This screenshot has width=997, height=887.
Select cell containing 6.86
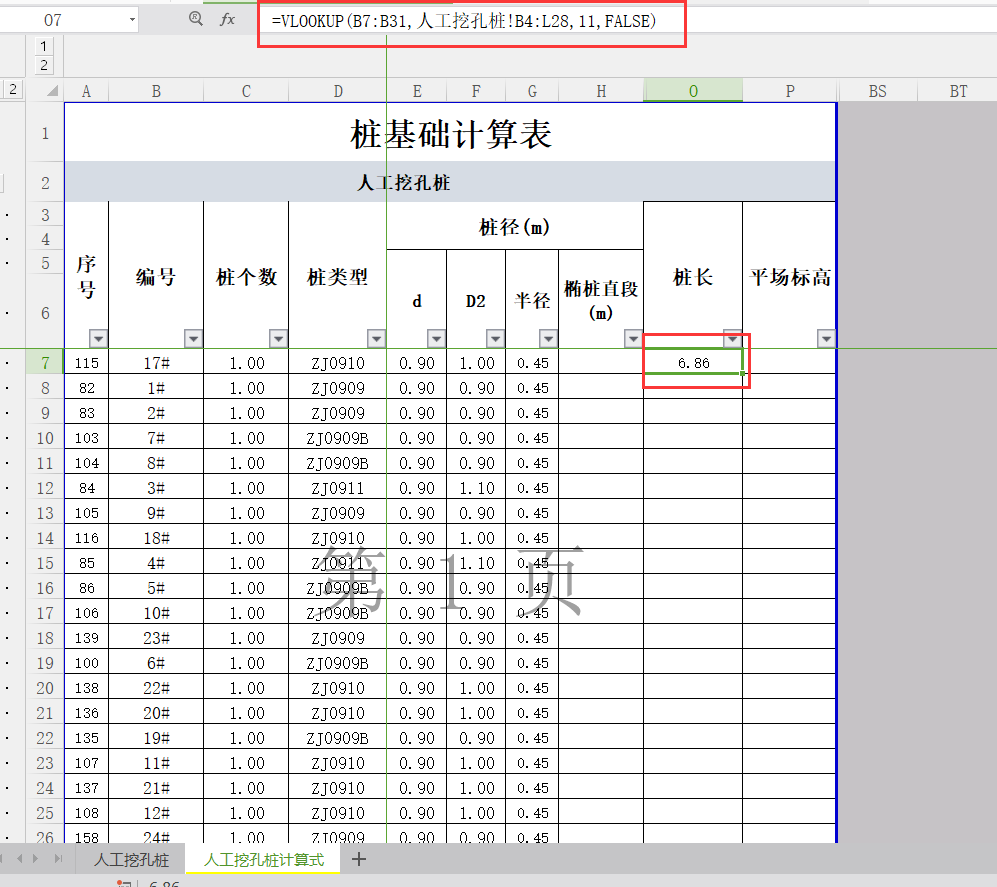point(693,363)
